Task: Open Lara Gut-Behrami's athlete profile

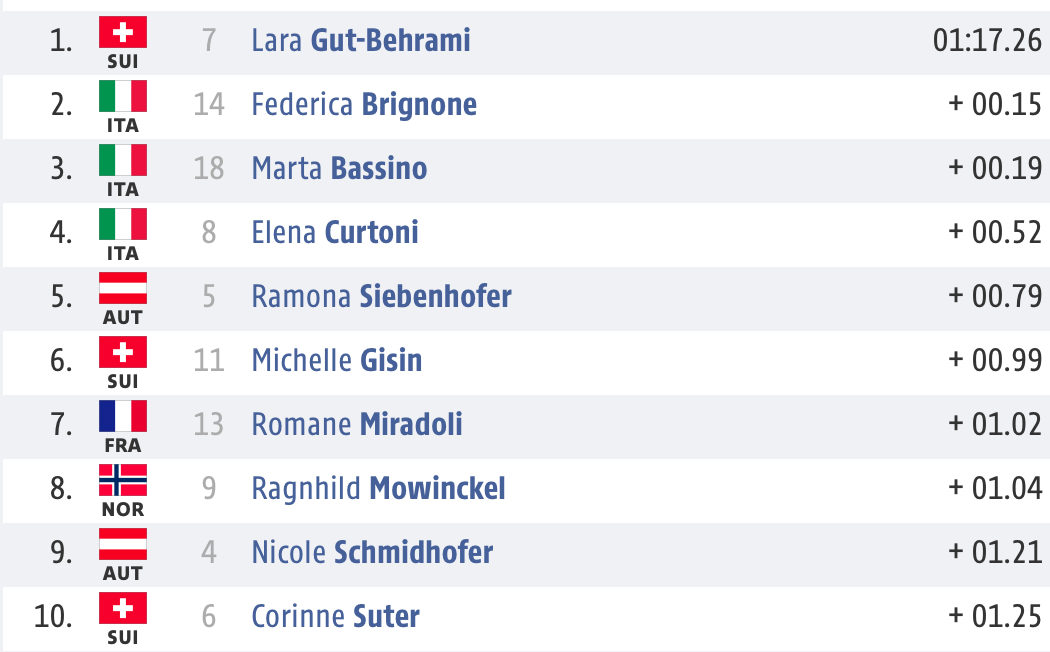Action: pos(361,40)
